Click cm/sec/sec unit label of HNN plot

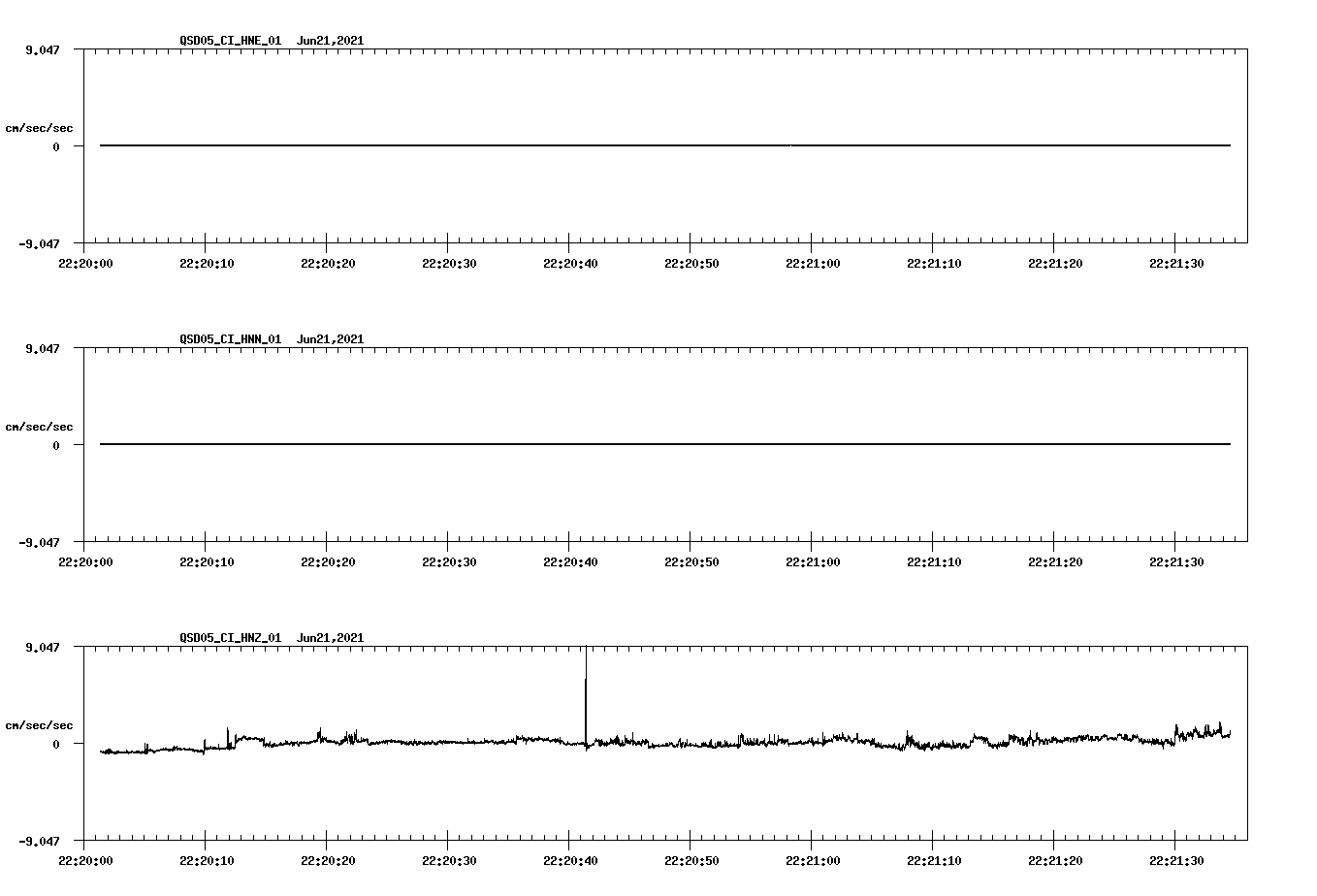click(39, 427)
